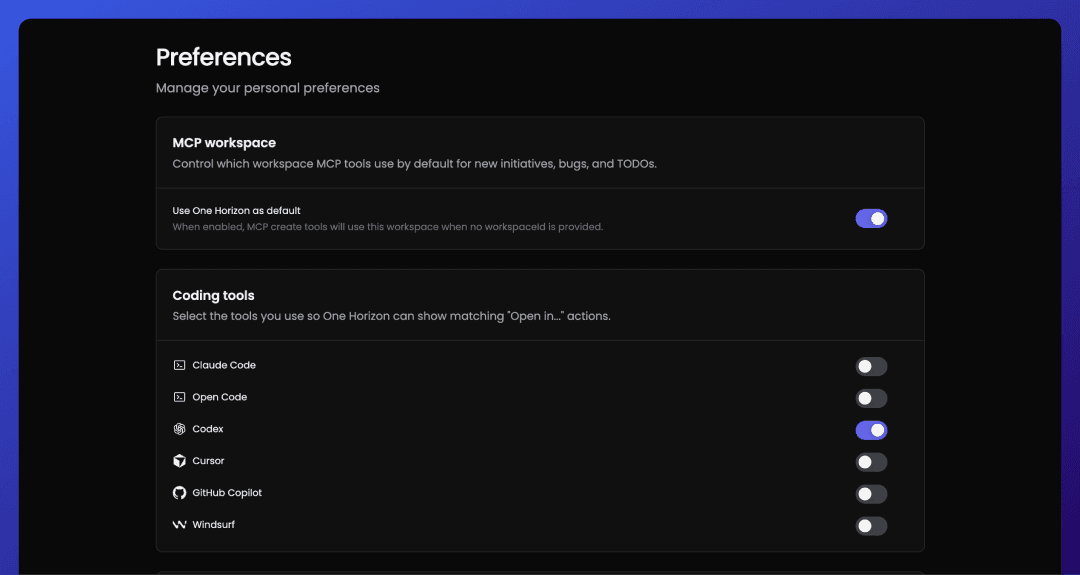
Task: Enable the Claude Code toggle
Action: click(871, 366)
